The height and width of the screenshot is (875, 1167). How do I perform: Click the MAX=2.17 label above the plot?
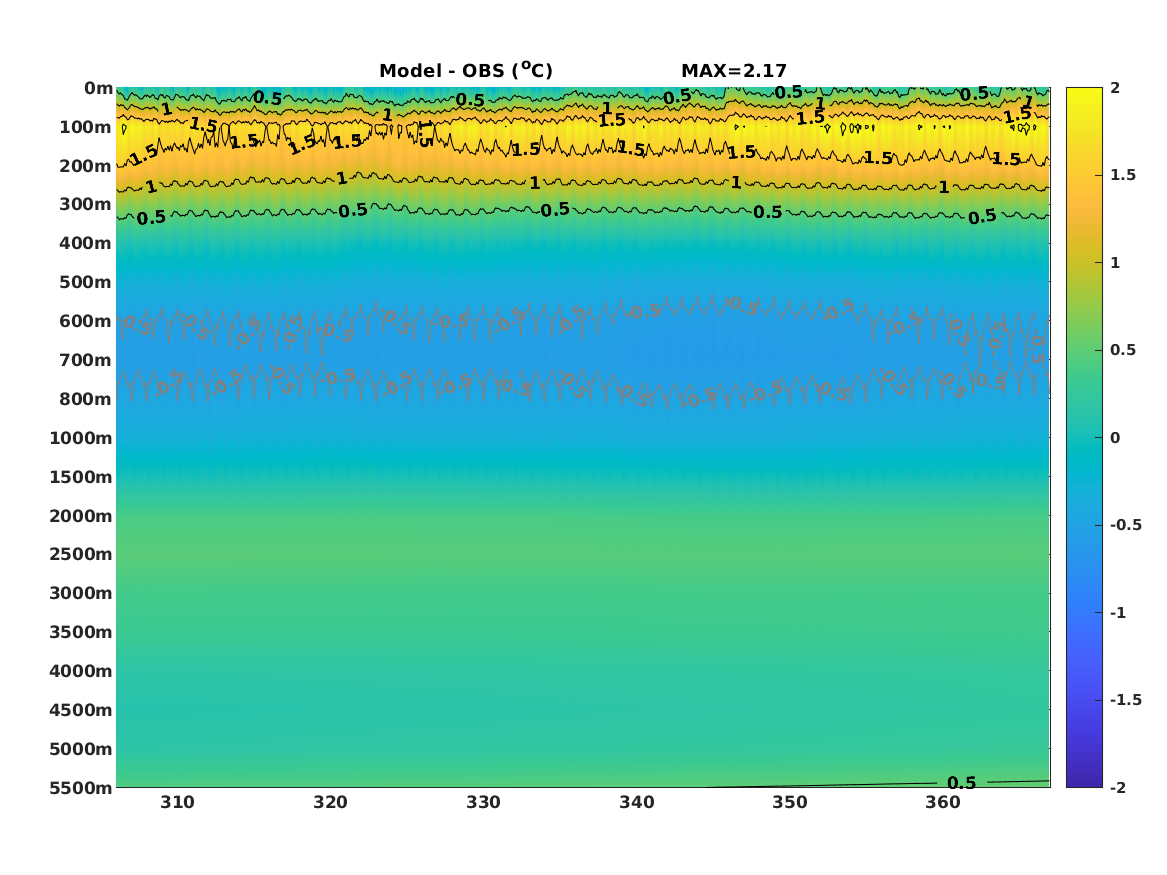734,71
